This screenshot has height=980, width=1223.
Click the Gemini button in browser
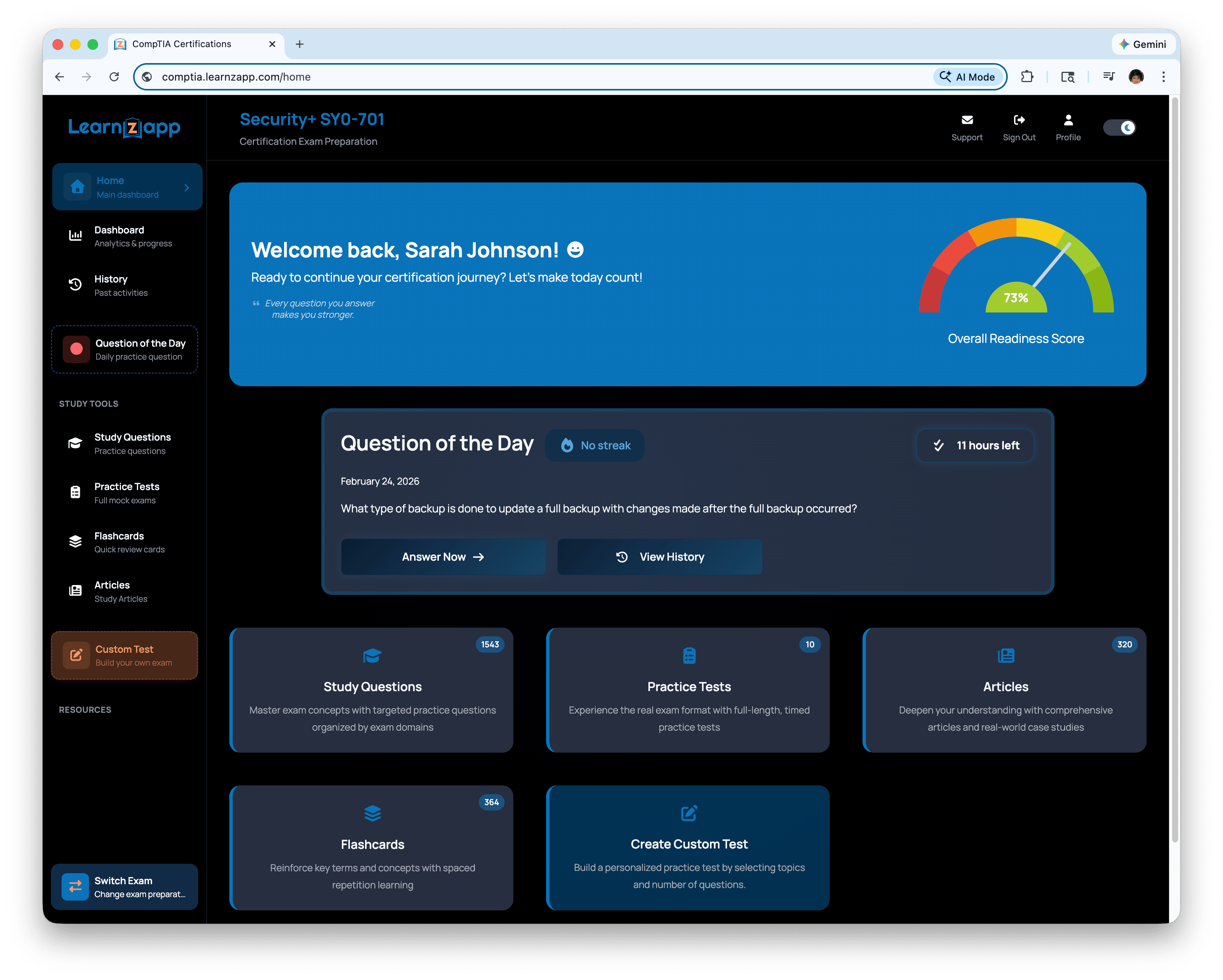[x=1142, y=44]
